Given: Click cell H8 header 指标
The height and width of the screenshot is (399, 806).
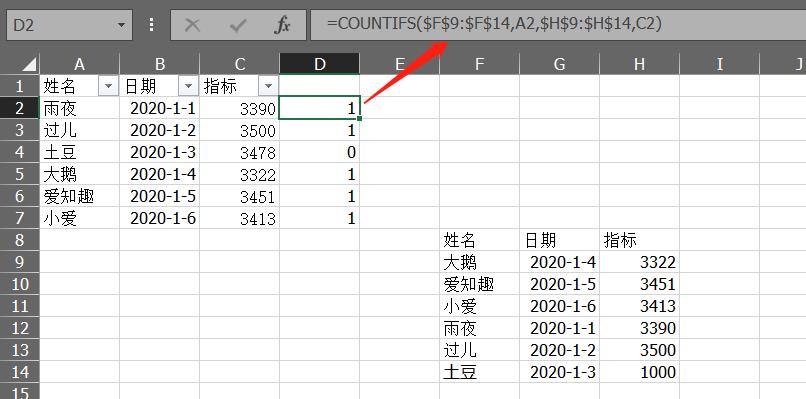Looking at the screenshot, I should 639,240.
